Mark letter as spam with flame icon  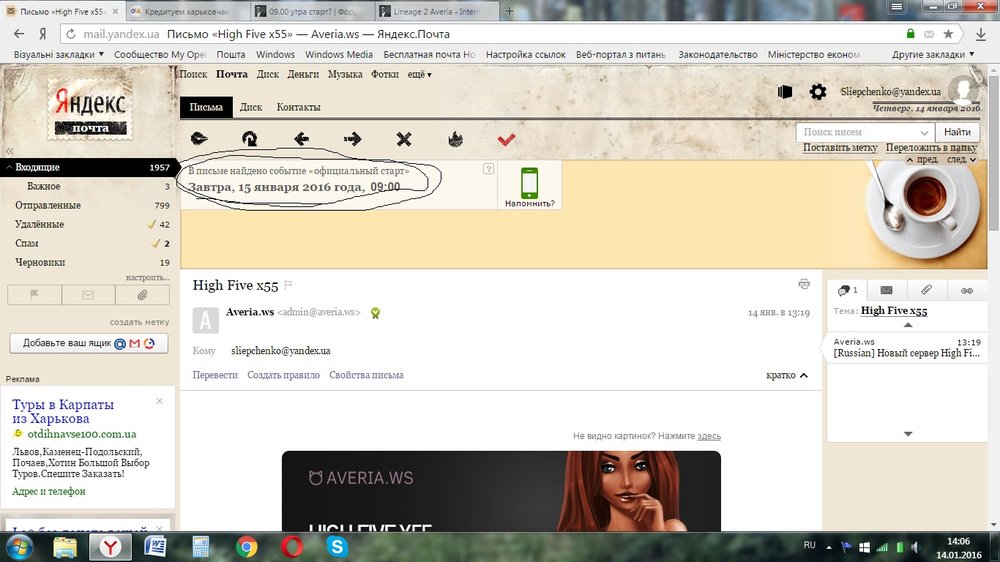click(x=455, y=139)
